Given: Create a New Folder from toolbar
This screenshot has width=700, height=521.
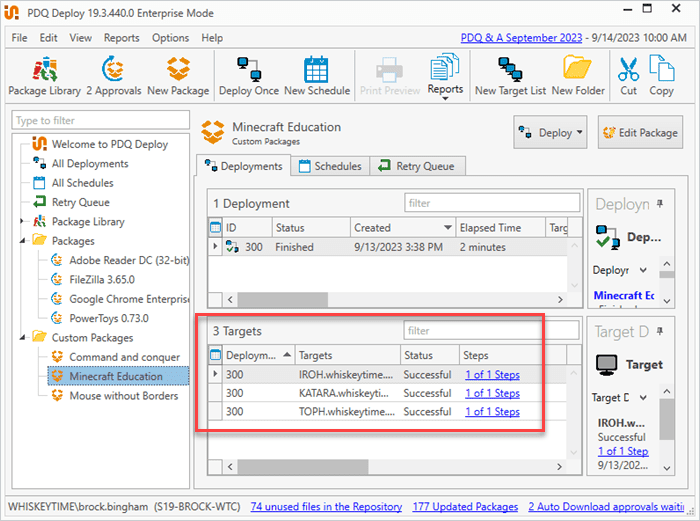Looking at the screenshot, I should pyautogui.click(x=578, y=76).
